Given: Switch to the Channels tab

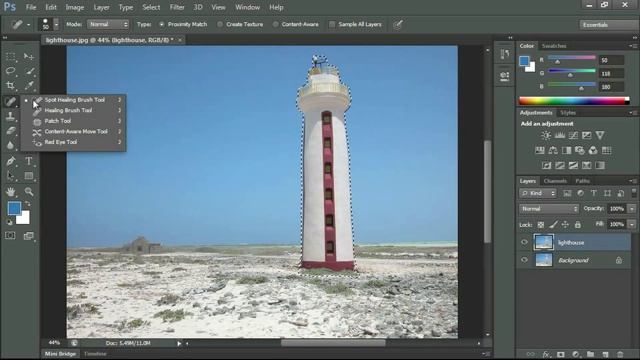Looking at the screenshot, I should click(555, 181).
